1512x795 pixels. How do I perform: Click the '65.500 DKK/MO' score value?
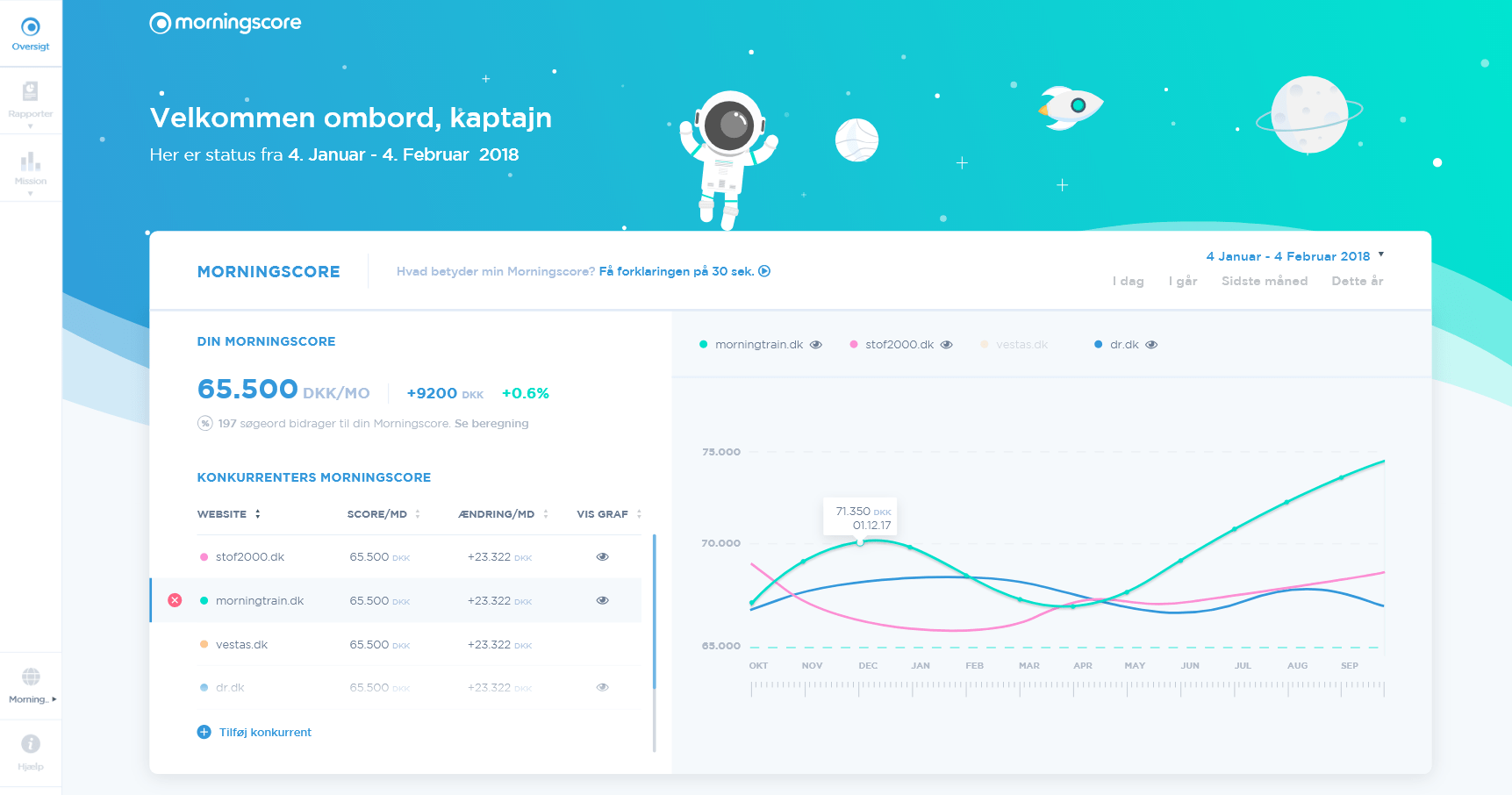click(283, 390)
